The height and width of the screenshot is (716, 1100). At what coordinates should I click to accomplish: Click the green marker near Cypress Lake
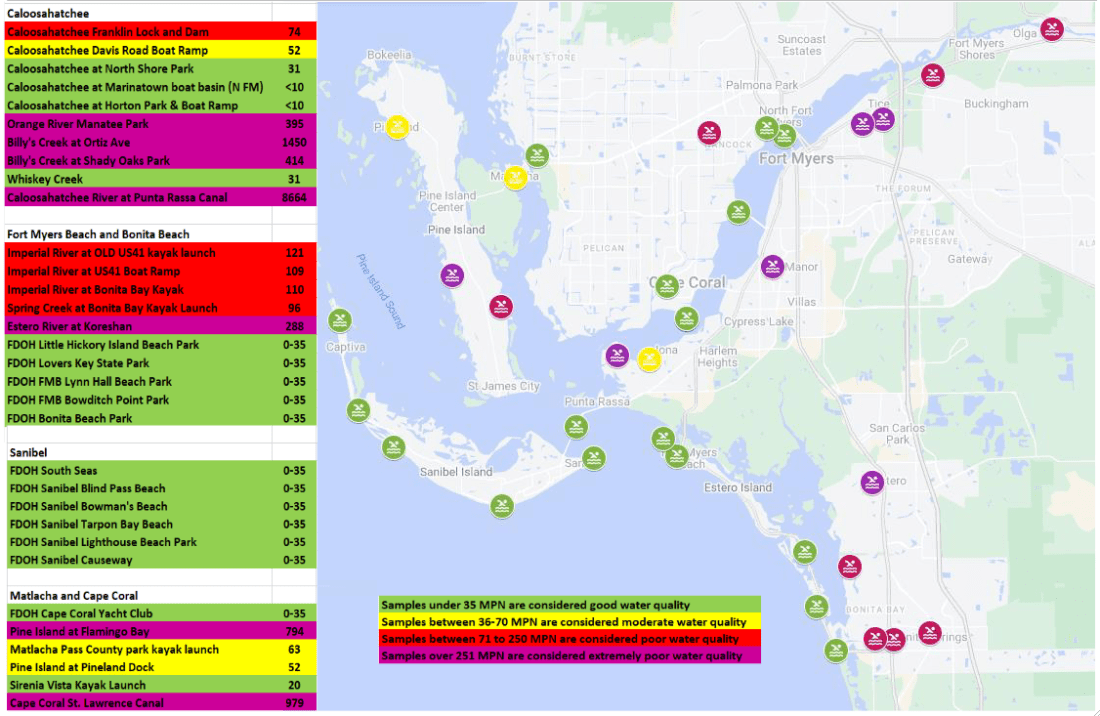[687, 318]
